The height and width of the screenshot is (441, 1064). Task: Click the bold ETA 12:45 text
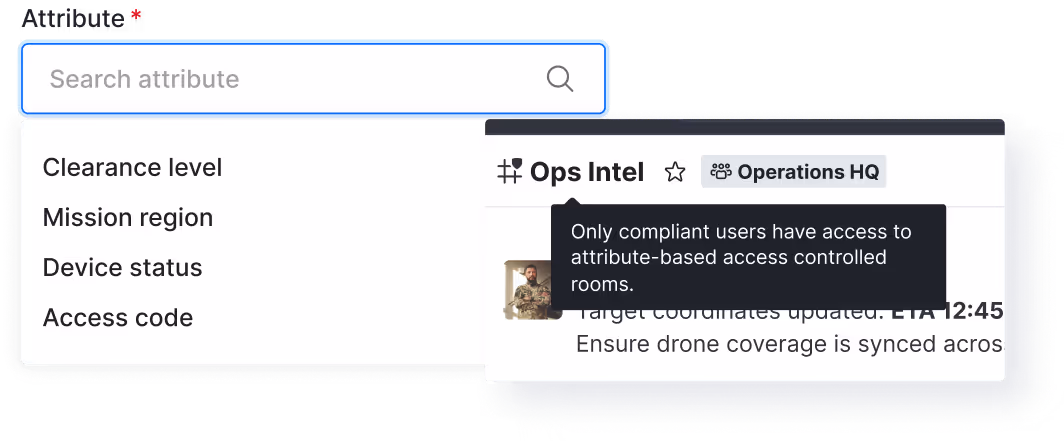pyautogui.click(x=947, y=312)
